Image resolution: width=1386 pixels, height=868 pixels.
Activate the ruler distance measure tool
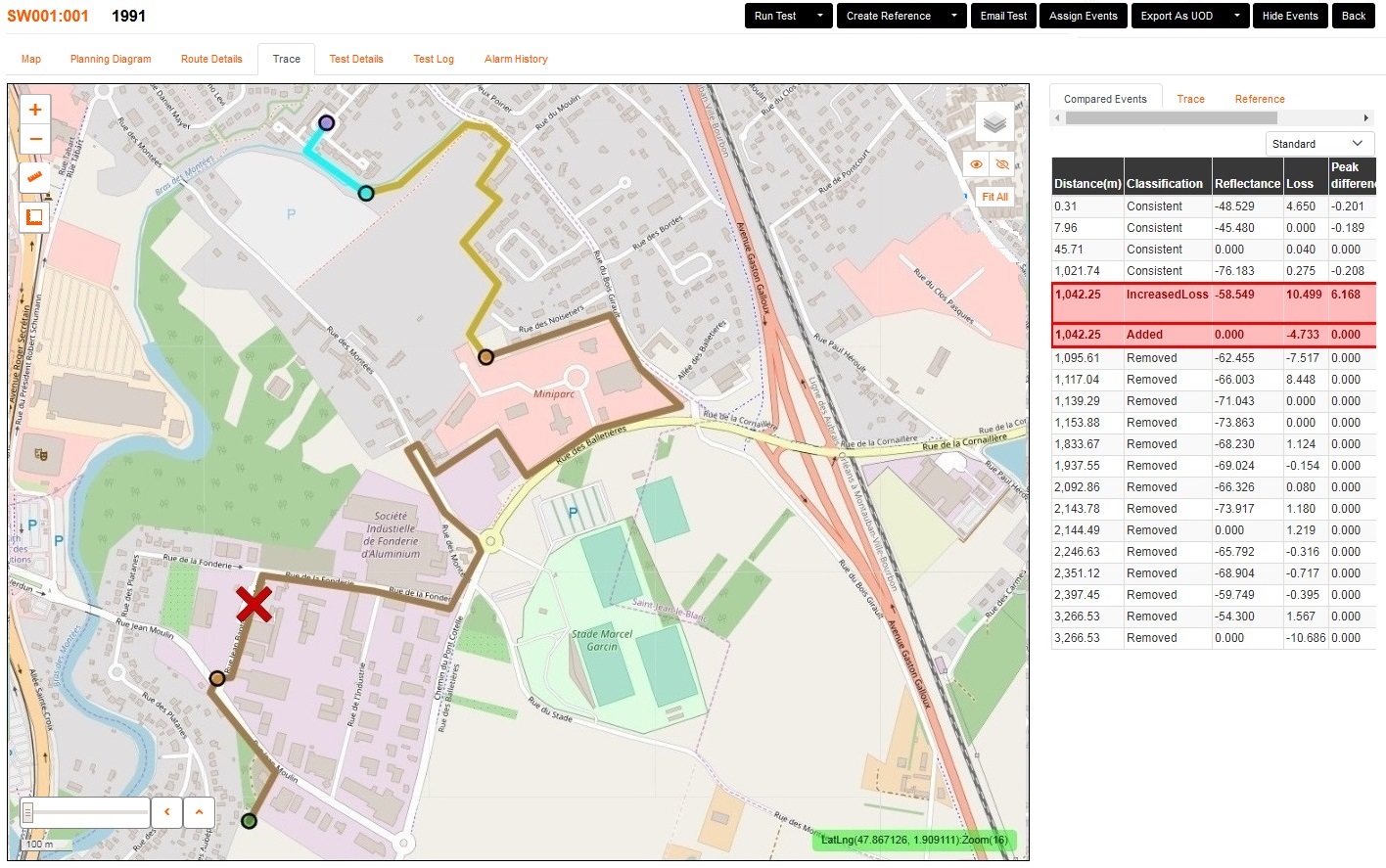(35, 177)
